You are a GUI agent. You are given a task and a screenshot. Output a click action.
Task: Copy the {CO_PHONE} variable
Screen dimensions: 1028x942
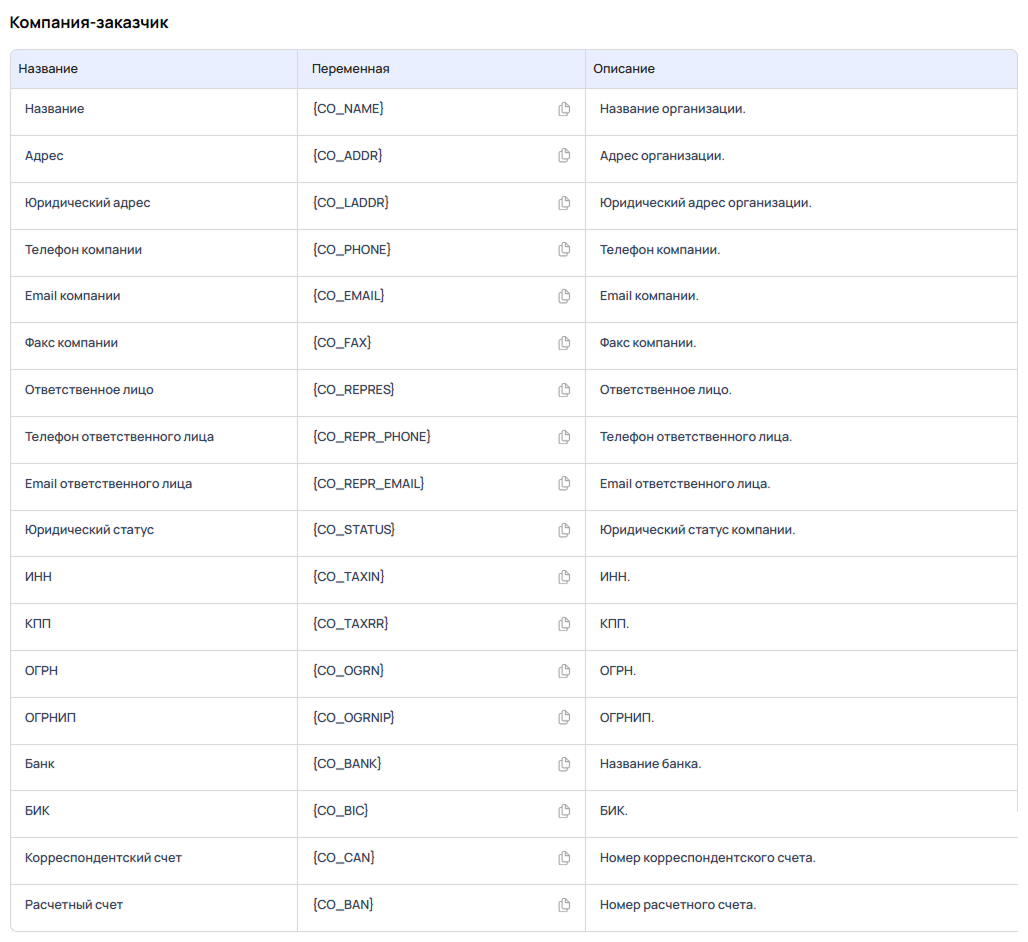[x=564, y=249]
